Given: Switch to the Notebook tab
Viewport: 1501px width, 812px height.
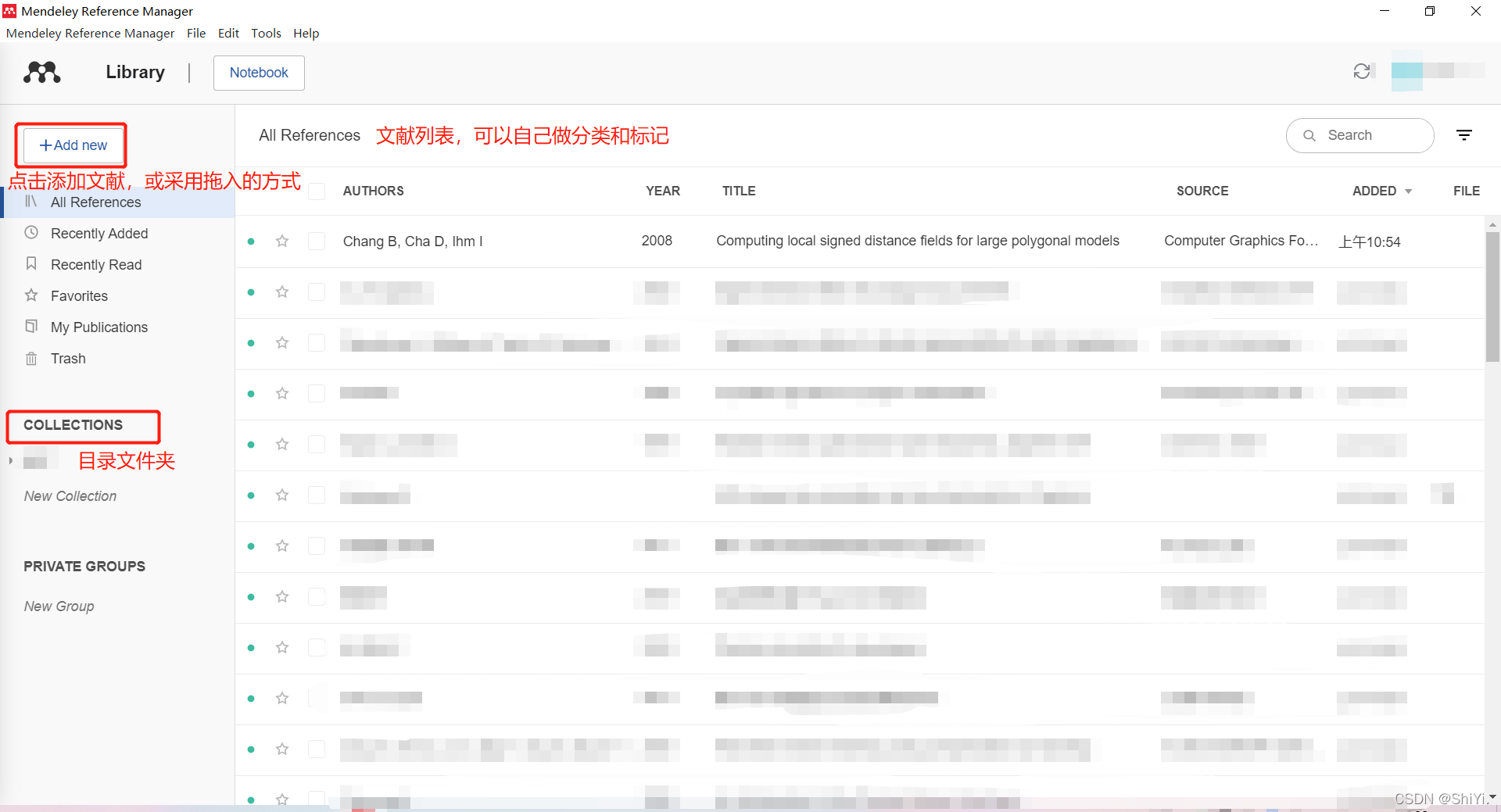Looking at the screenshot, I should [x=259, y=73].
